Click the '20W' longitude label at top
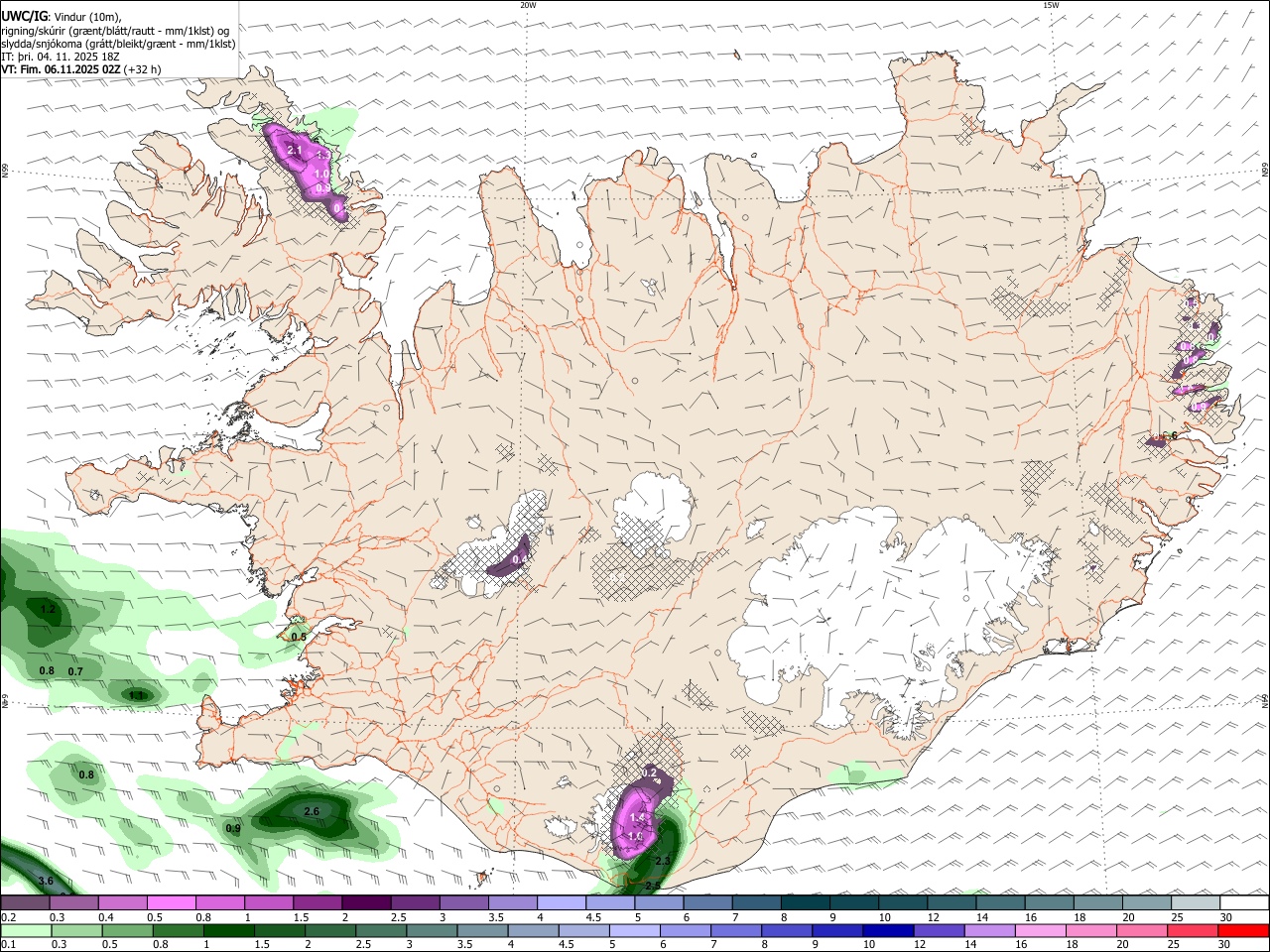 528,5
